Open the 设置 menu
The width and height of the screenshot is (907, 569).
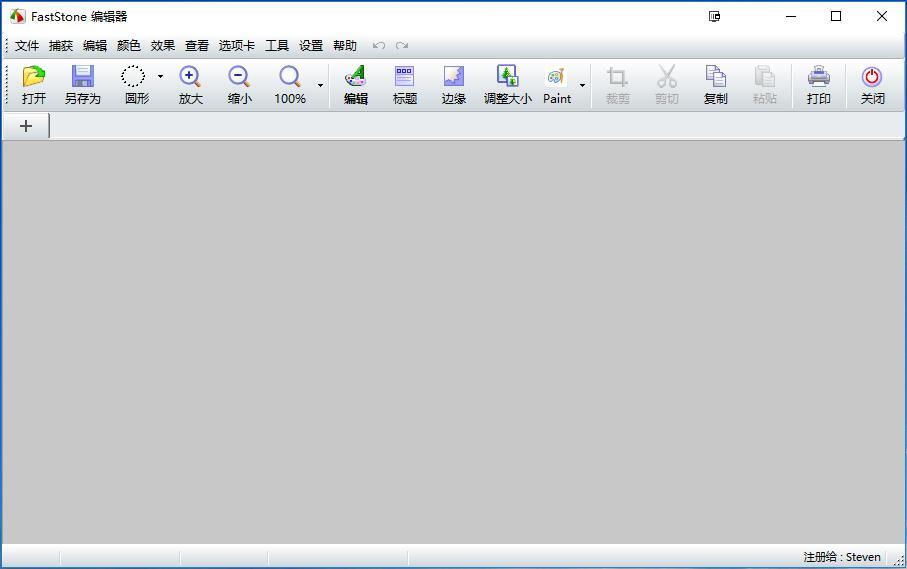pyautogui.click(x=311, y=46)
